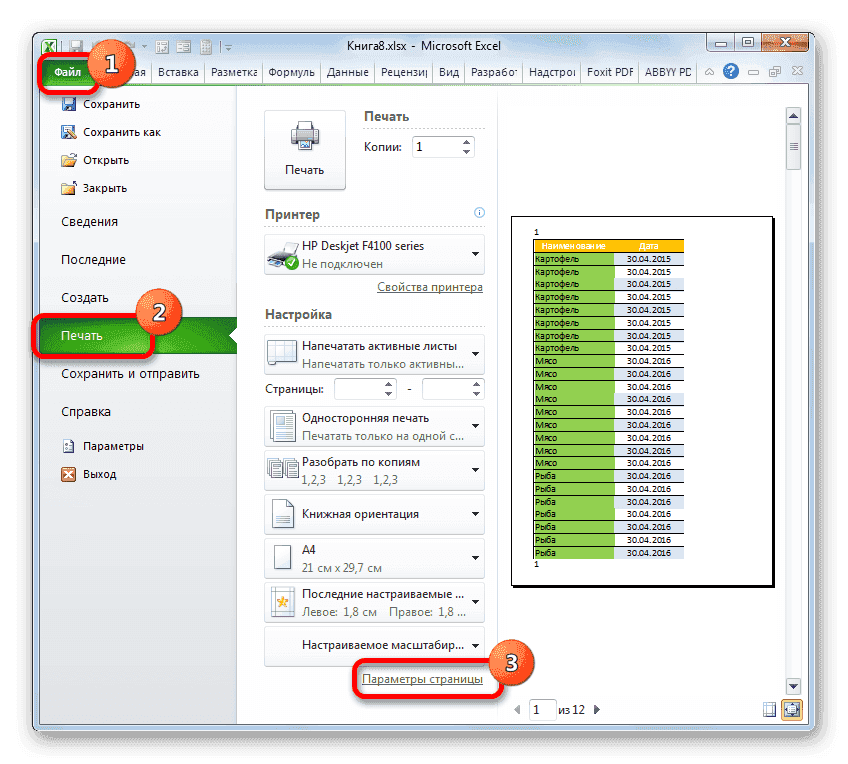
Task: Open Параметры страницы settings link
Action: (x=426, y=679)
